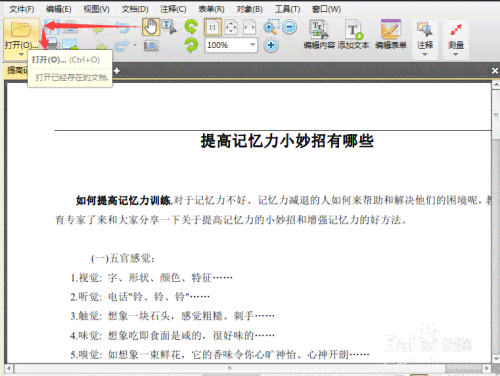Choose the 添加文本 add text tool
The height and width of the screenshot is (376, 500).
(354, 34)
